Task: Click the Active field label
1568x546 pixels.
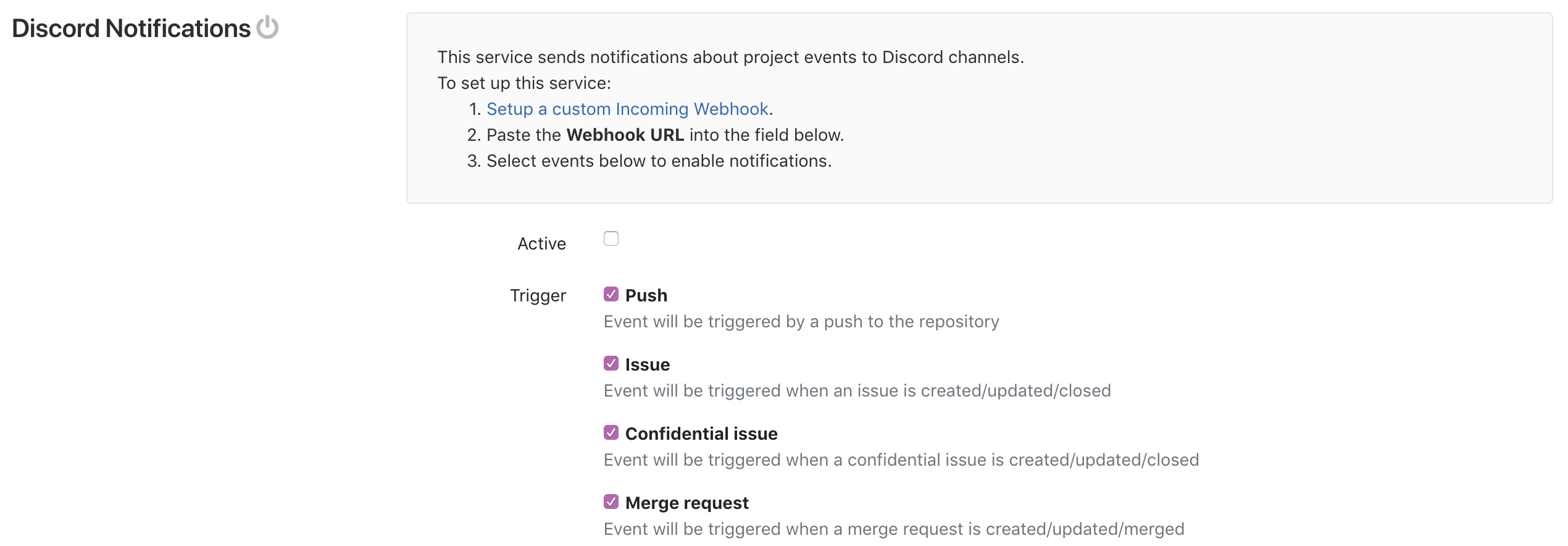Action: point(541,244)
